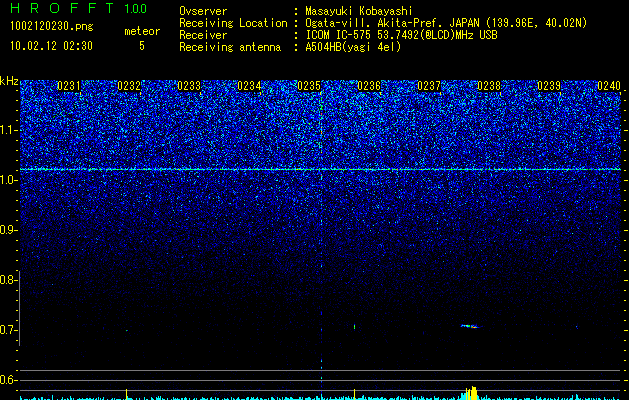
Task: Click the 0240 time marker
Action: tap(609, 86)
